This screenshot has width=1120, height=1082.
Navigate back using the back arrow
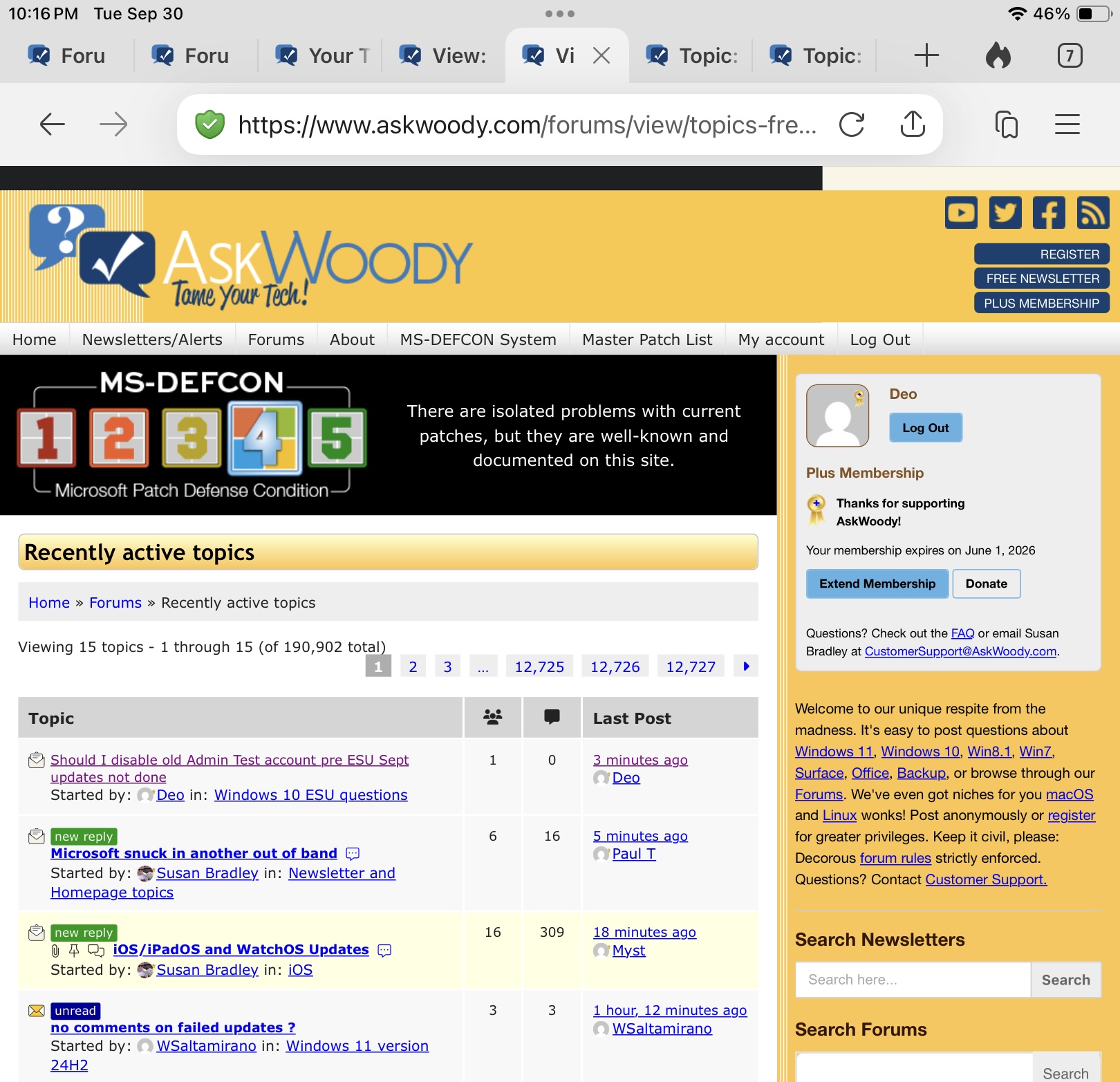coord(51,125)
